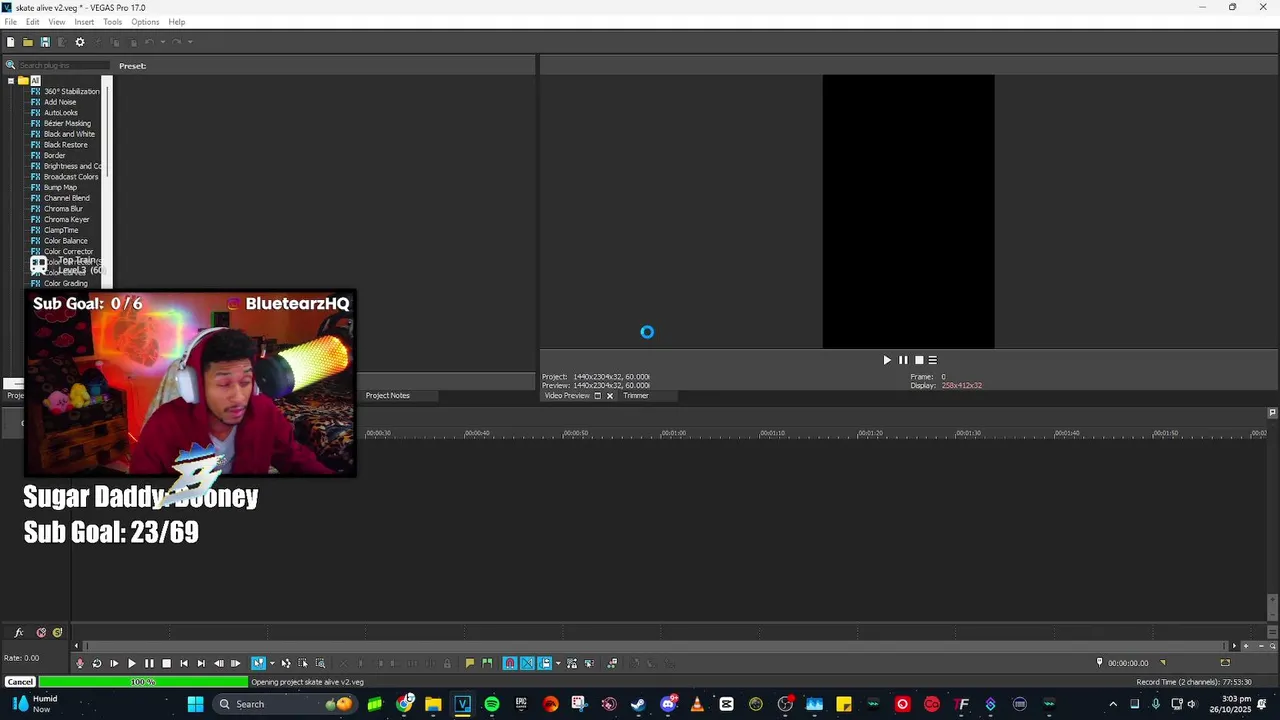Select the Normal Edit tool

[x=258, y=663]
